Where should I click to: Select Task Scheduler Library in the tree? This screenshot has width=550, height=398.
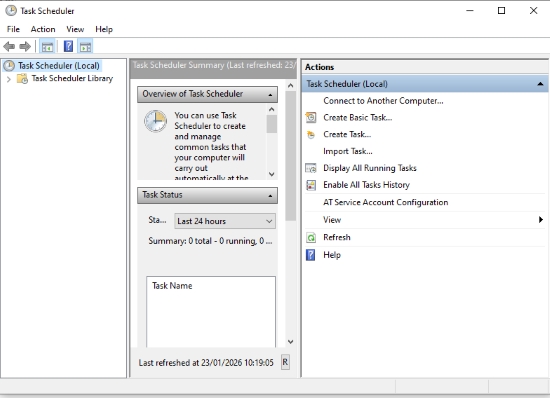pyautogui.click(x=72, y=78)
